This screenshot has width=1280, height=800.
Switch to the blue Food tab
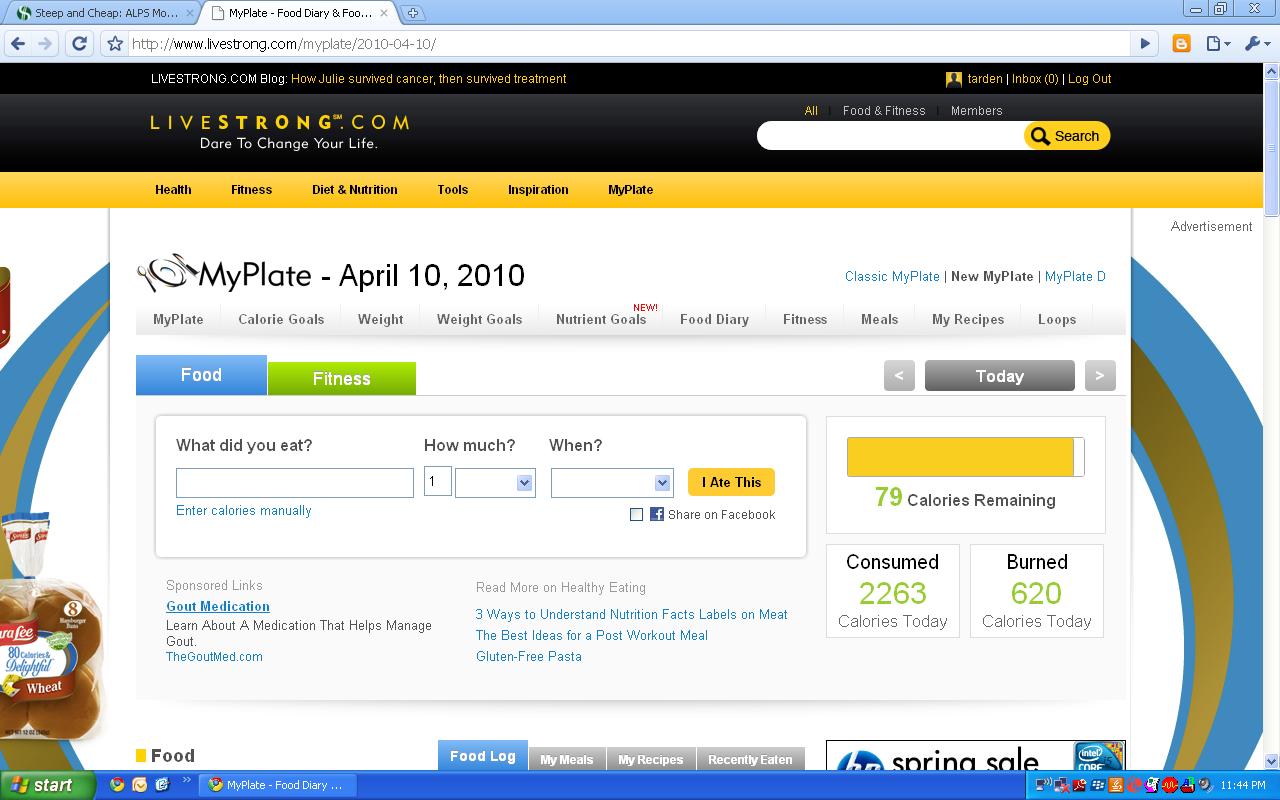click(x=201, y=375)
